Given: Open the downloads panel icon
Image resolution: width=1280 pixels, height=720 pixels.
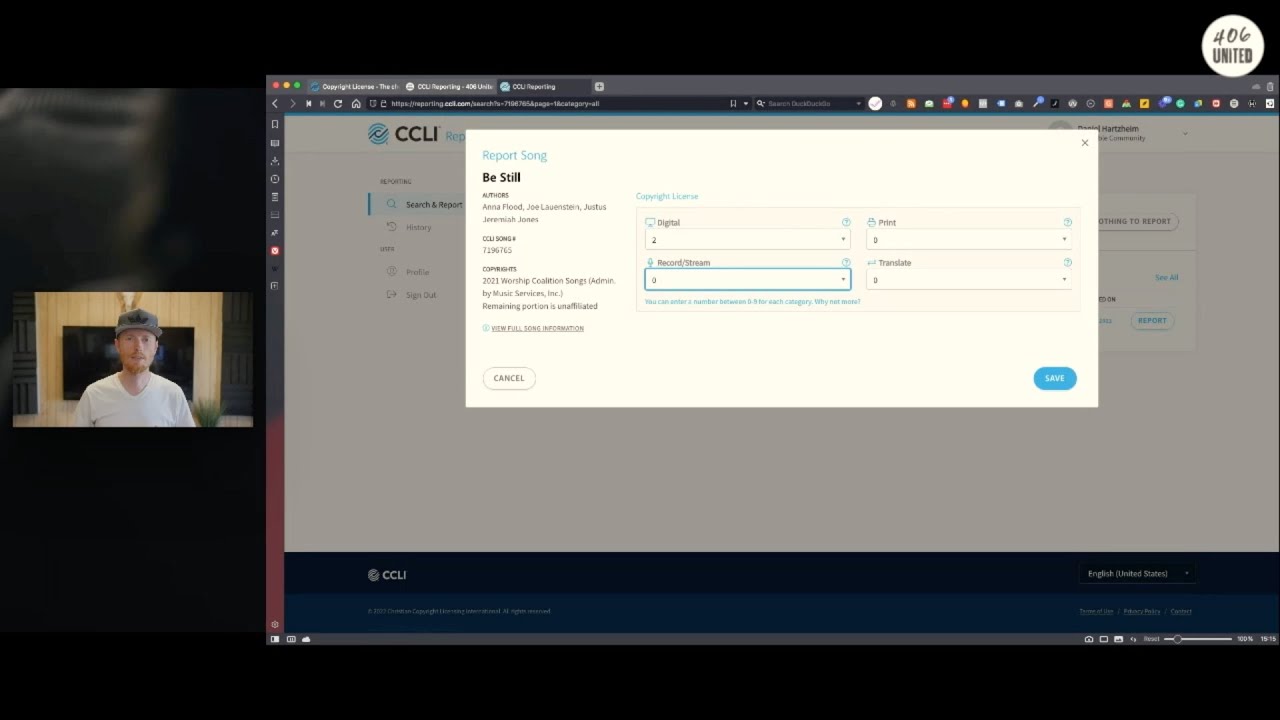Looking at the screenshot, I should 275,161.
